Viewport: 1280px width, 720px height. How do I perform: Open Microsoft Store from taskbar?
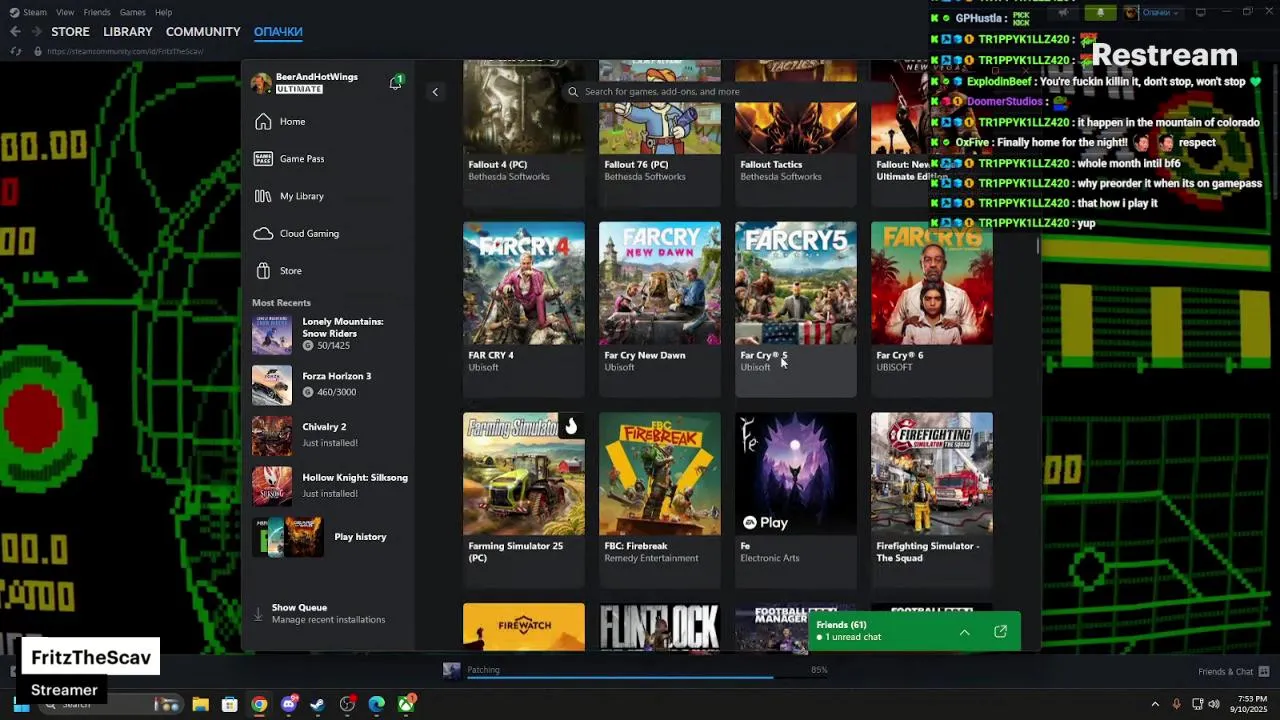(229, 704)
